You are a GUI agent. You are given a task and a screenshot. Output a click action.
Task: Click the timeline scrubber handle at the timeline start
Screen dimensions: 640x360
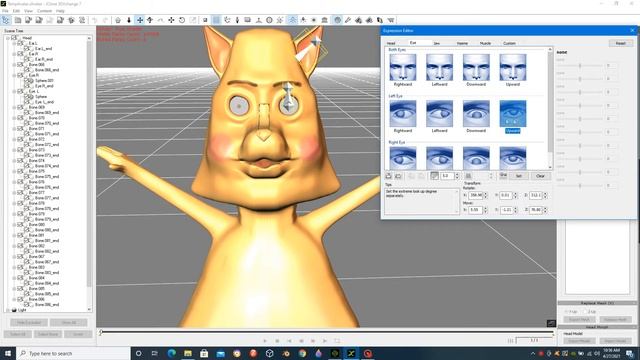pos(100,333)
